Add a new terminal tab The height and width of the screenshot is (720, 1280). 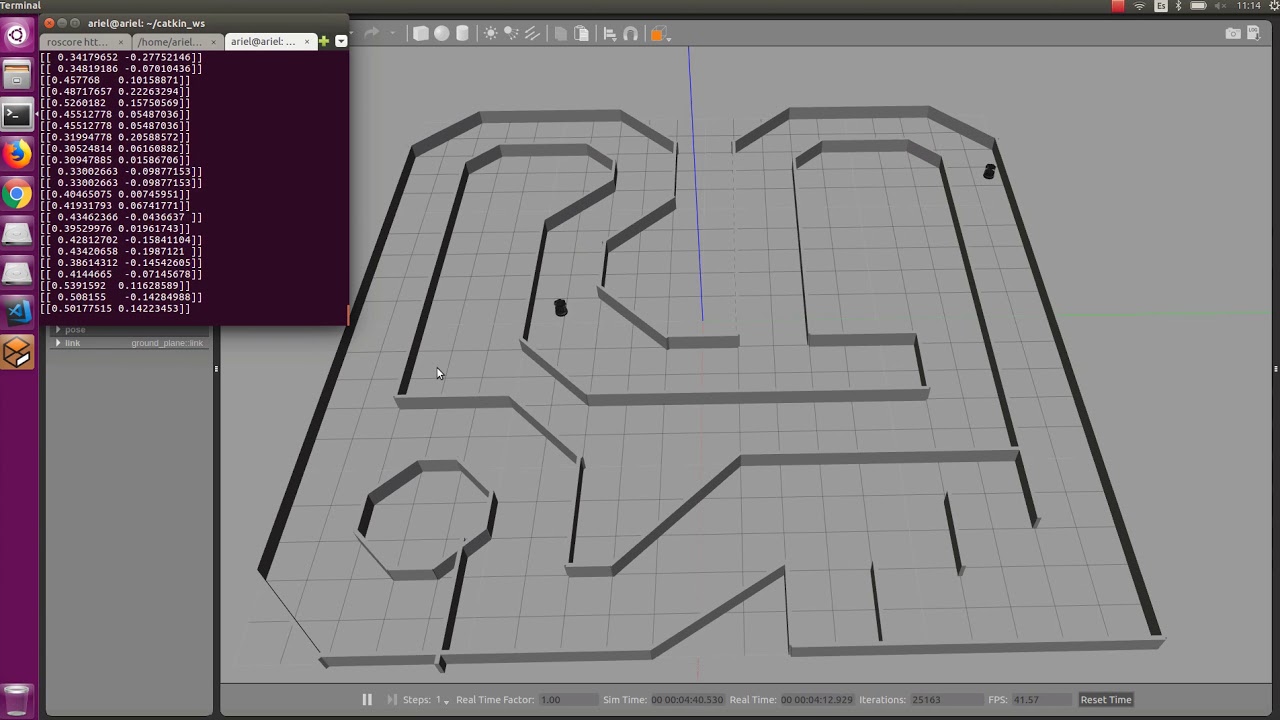point(324,41)
